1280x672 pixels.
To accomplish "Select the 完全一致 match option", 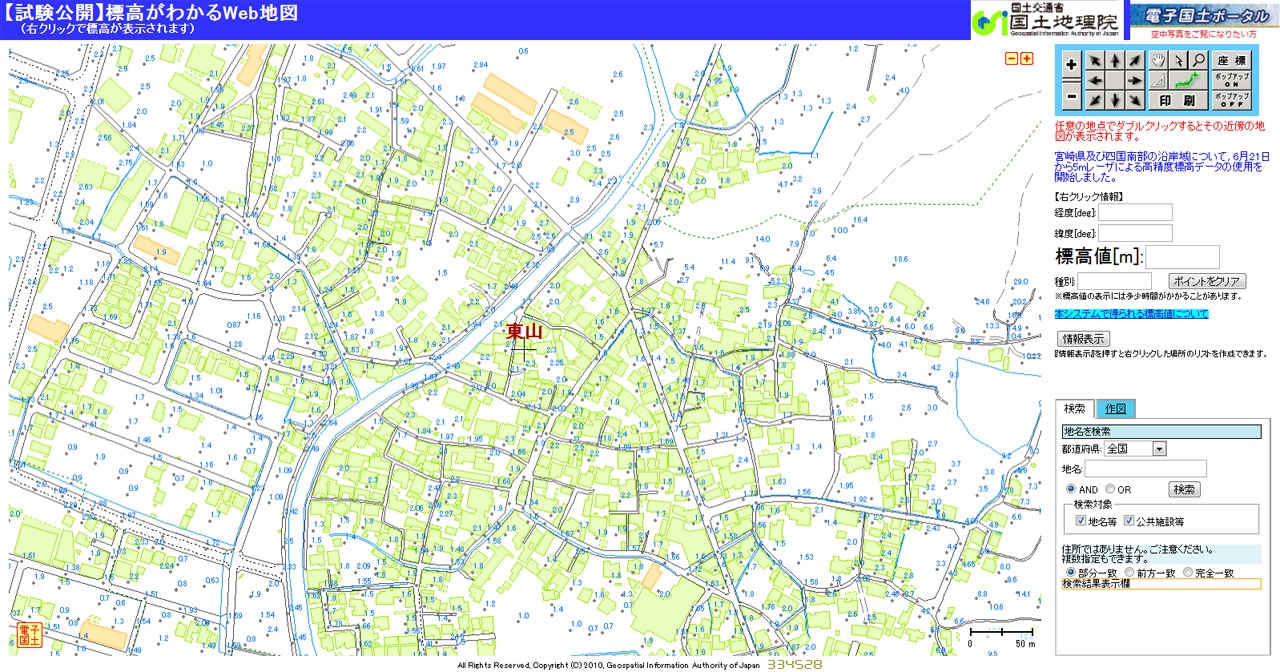I will click(1188, 573).
